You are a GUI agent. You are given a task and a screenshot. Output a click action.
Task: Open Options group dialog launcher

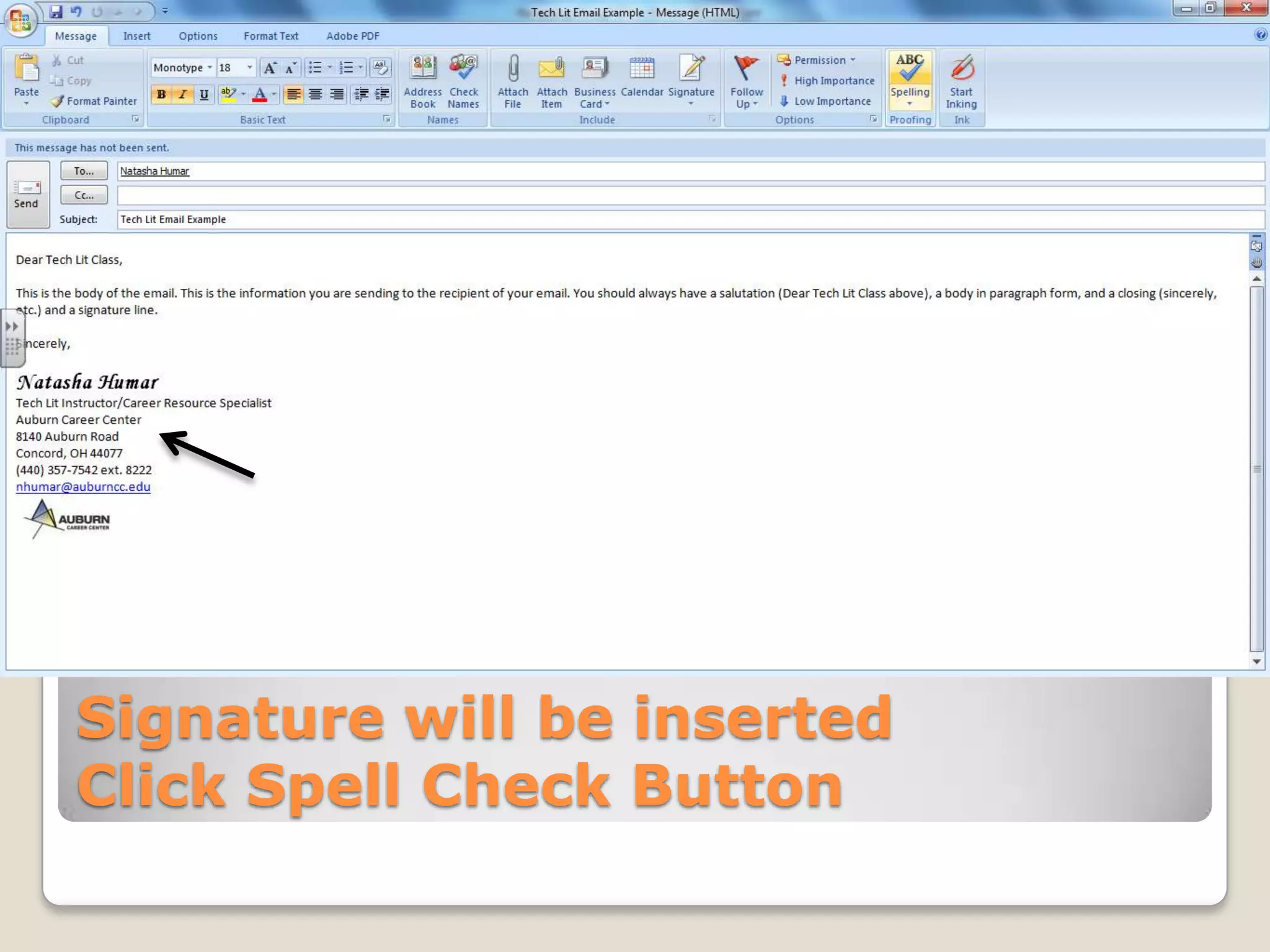873,119
